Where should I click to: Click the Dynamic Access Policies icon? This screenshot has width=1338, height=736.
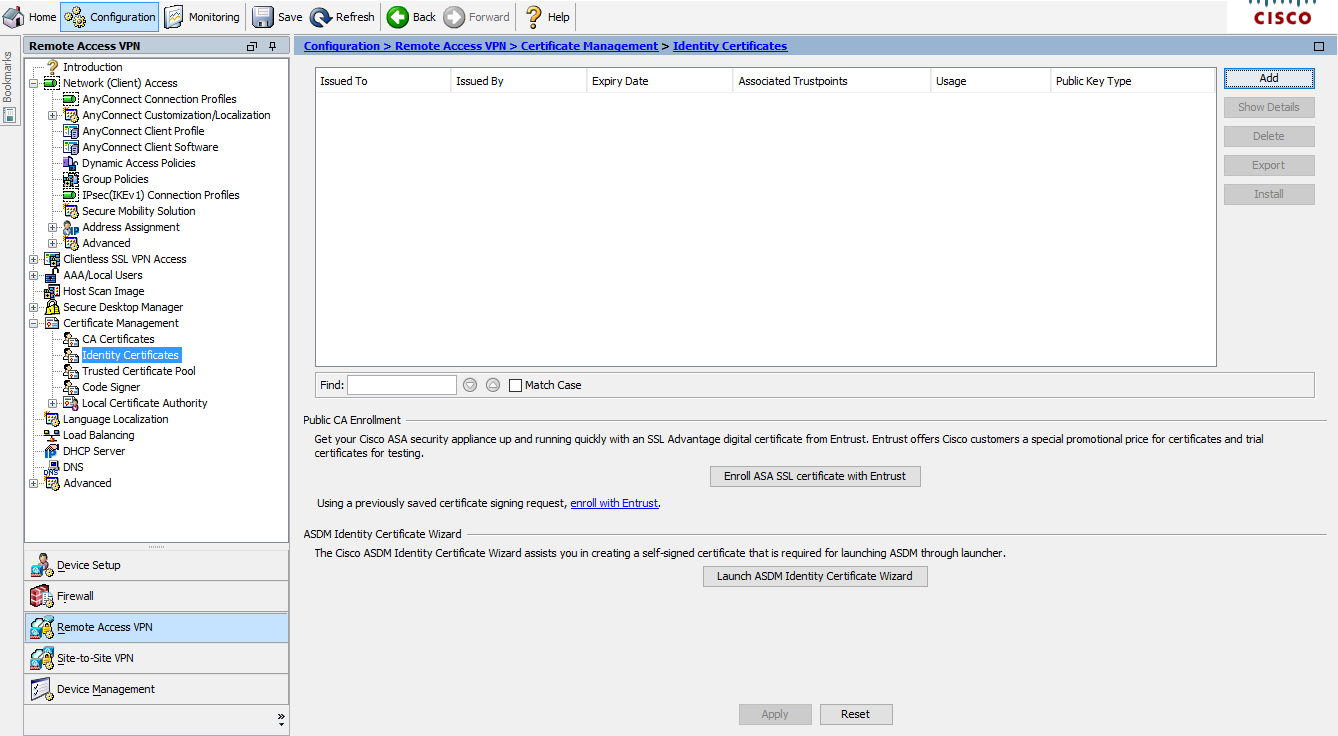coord(71,163)
